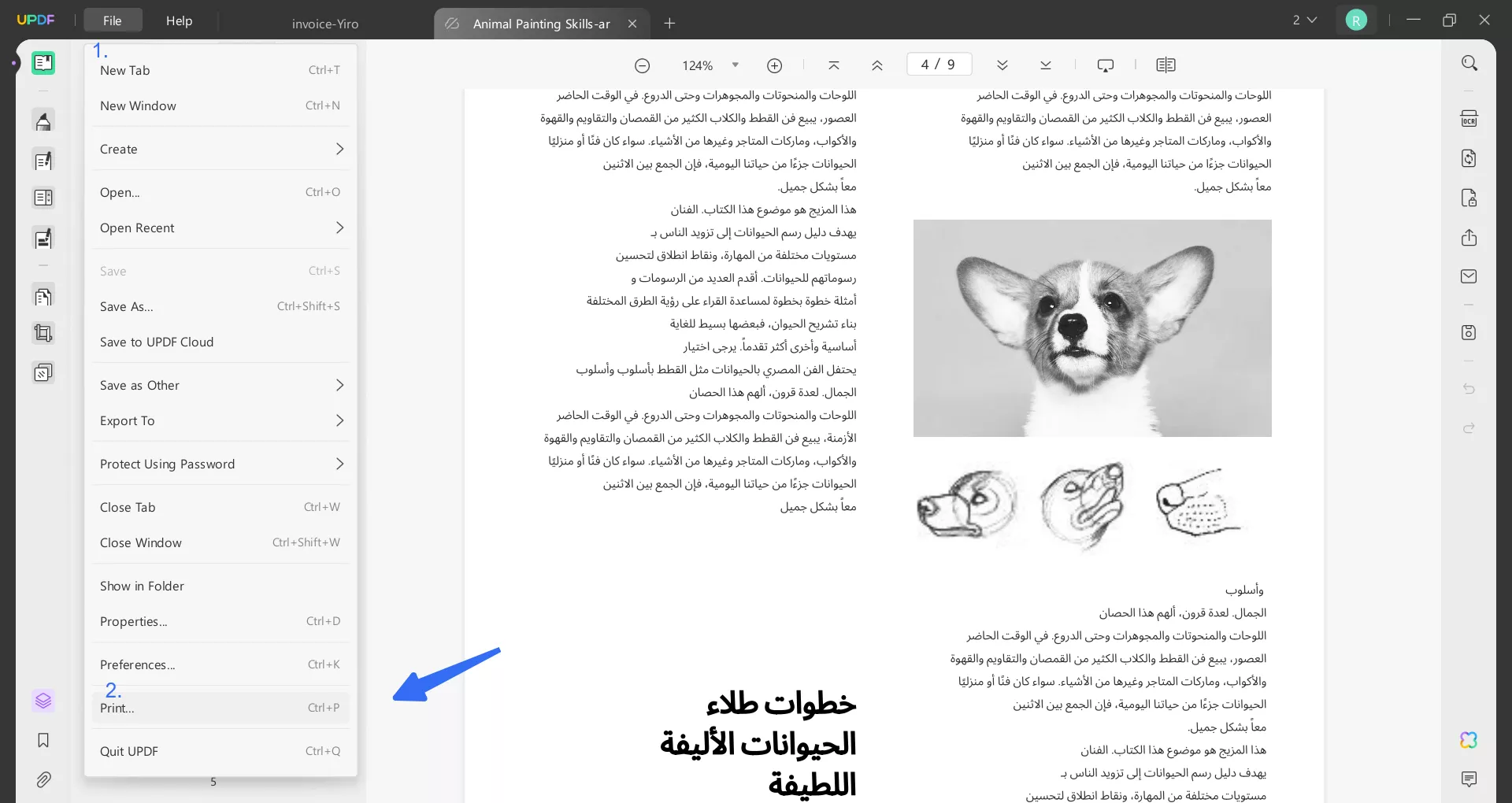Select the Animal Painting Skills-ar tab
1512x803 pixels.
pyautogui.click(x=540, y=24)
